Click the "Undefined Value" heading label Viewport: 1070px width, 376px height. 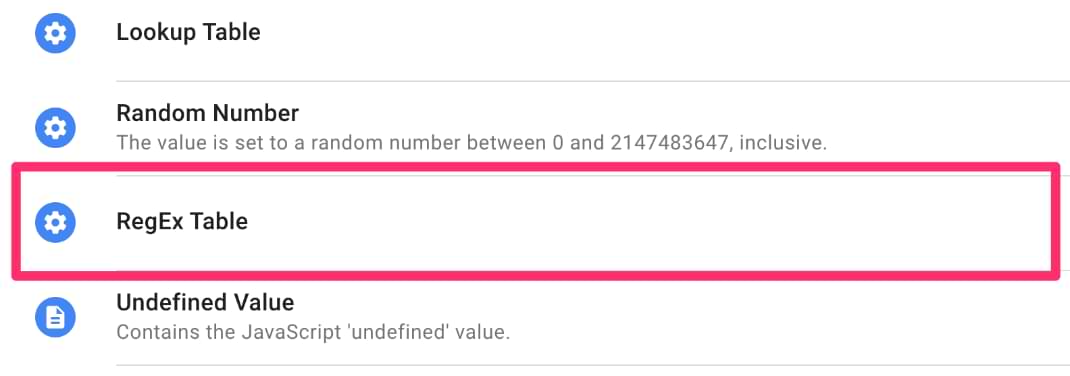click(x=205, y=302)
